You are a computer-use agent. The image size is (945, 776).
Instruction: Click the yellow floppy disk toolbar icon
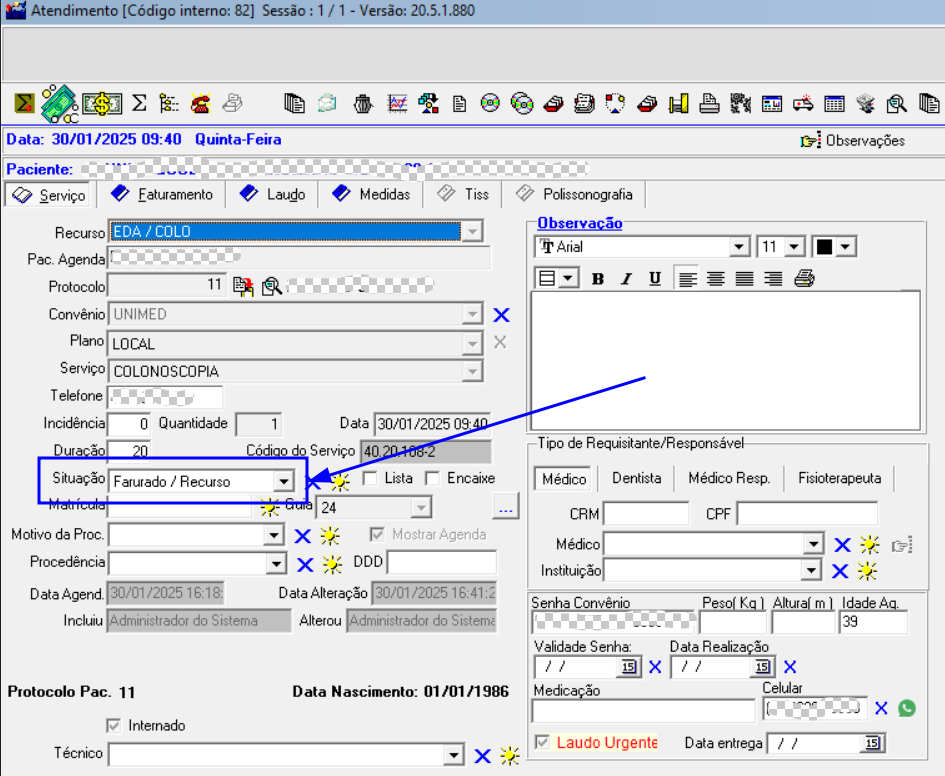[x=678, y=104]
